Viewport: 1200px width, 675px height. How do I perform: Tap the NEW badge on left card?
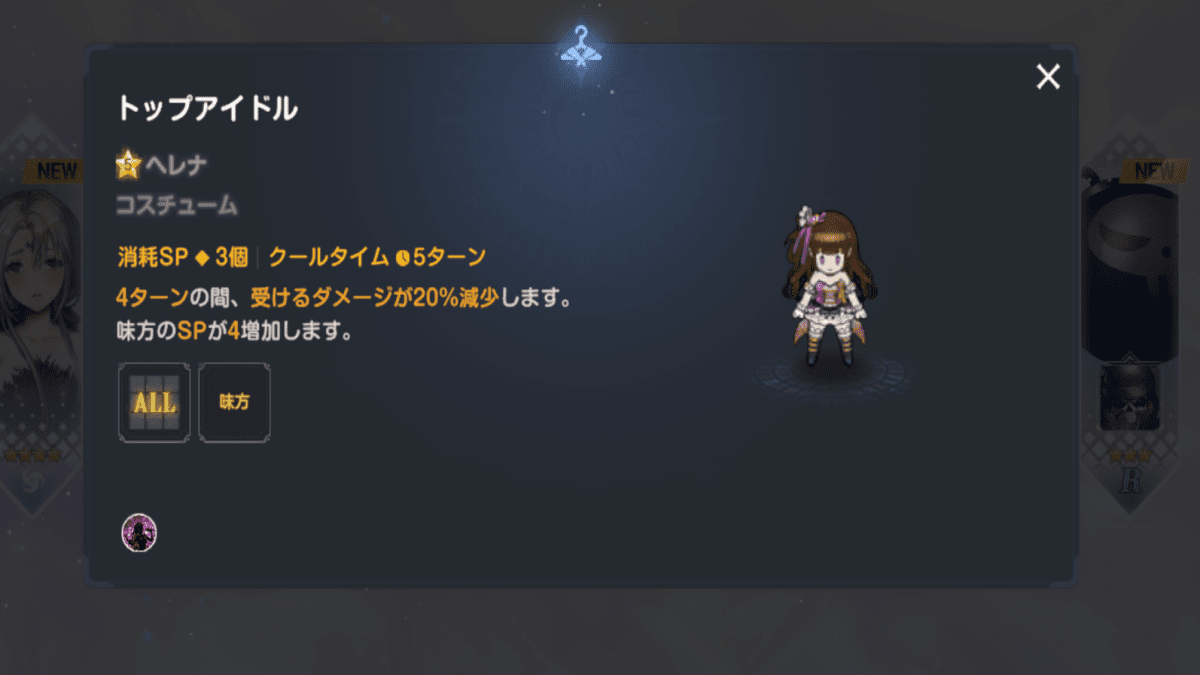[x=53, y=171]
